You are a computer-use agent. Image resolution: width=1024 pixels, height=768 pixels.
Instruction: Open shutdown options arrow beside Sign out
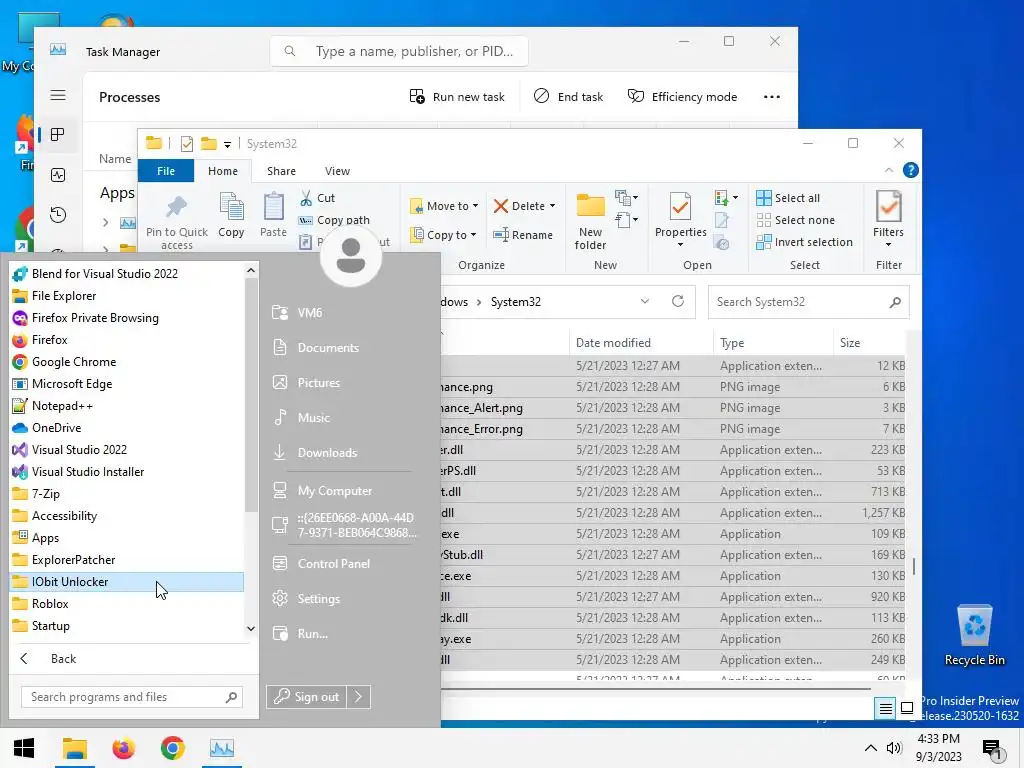point(359,697)
